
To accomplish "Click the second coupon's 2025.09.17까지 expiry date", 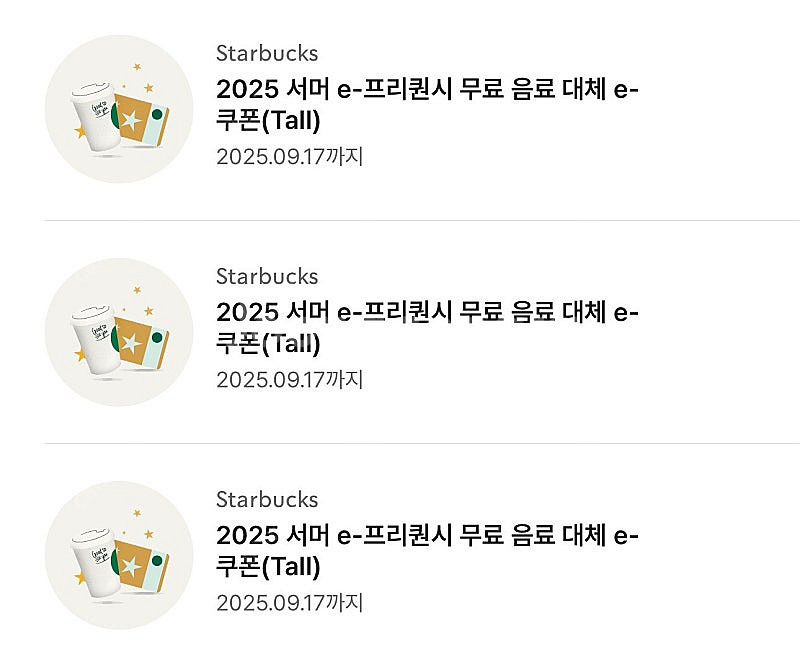I will (289, 379).
